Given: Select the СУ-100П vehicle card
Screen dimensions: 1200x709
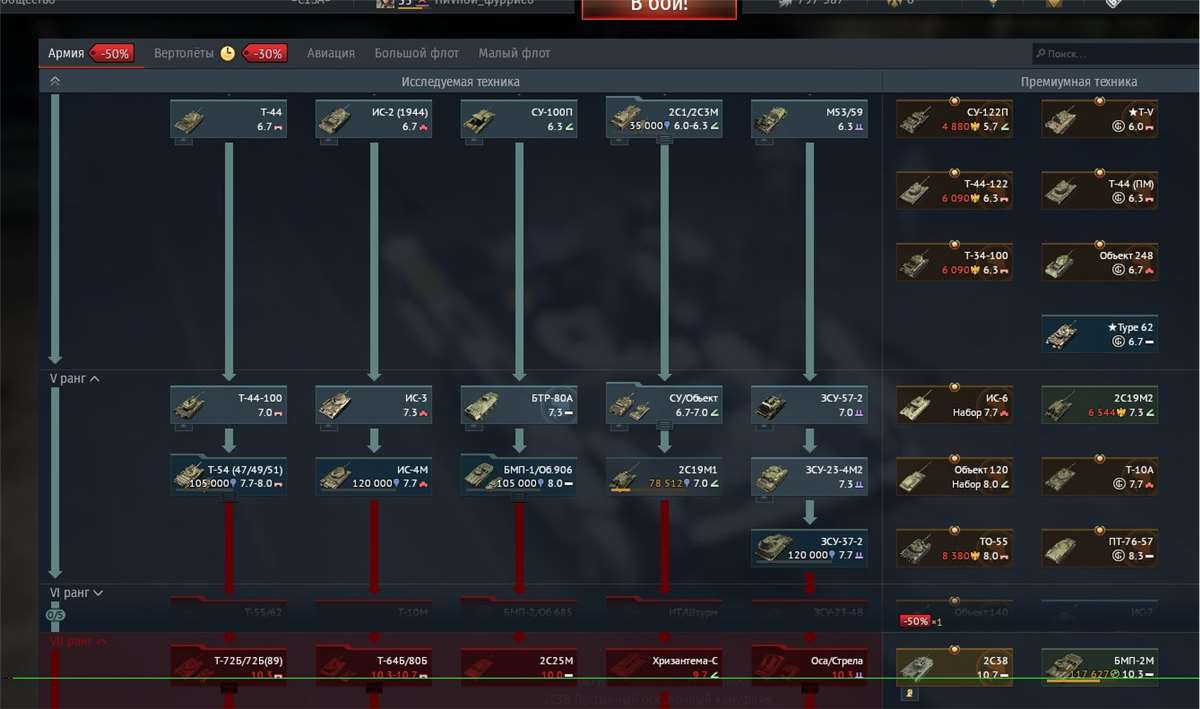Looking at the screenshot, I should click(519, 120).
